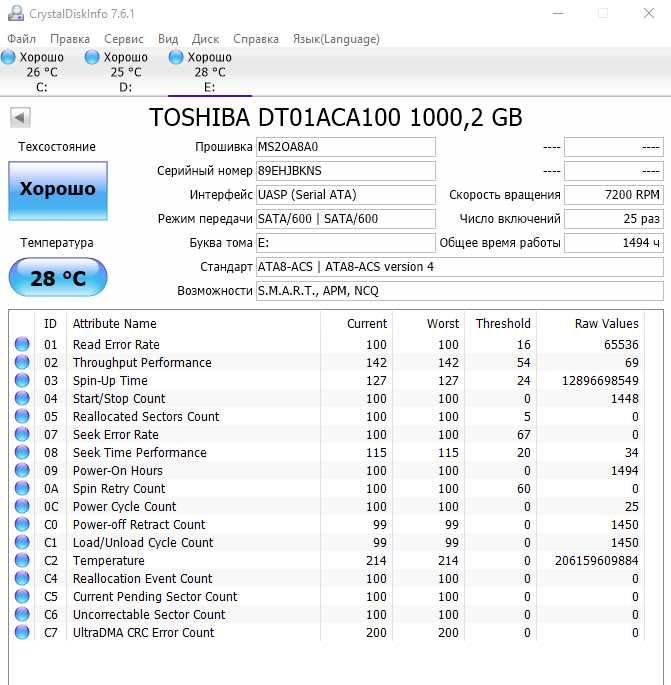Open the Сервис menu
Screen dimensions: 671x685
point(124,39)
